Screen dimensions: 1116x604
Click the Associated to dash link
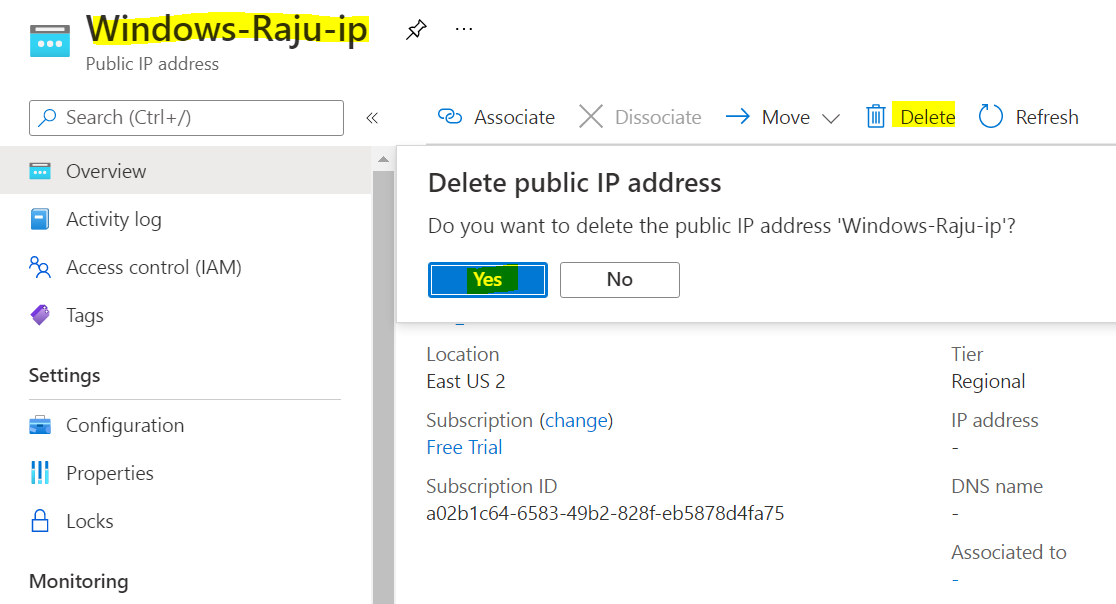955,580
